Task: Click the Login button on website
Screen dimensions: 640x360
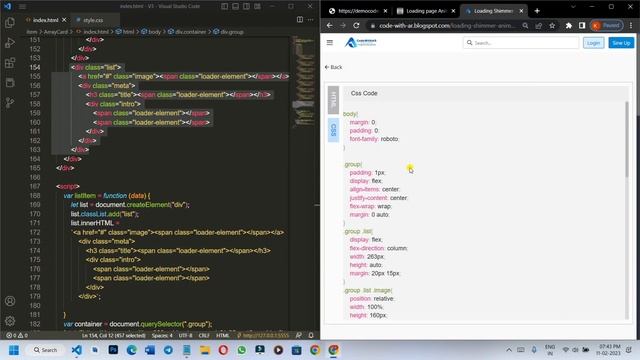Action: tap(593, 43)
